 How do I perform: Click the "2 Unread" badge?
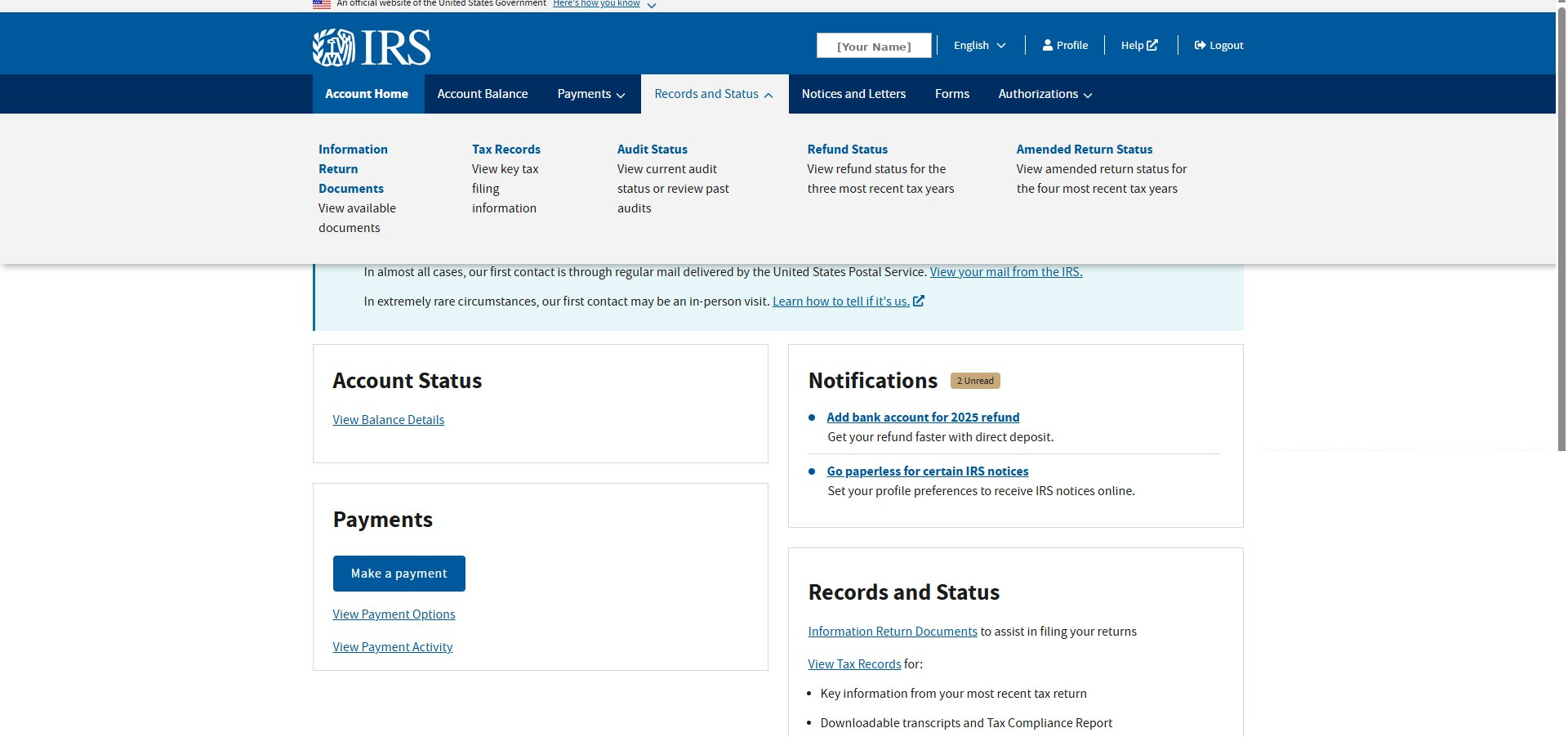pos(975,381)
